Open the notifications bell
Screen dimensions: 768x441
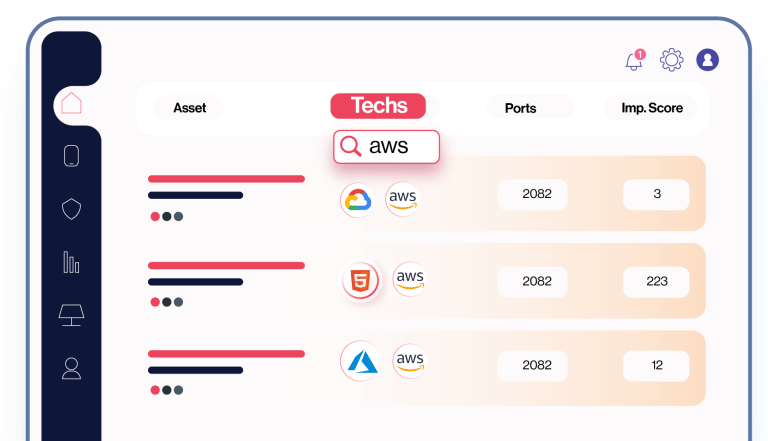634,61
